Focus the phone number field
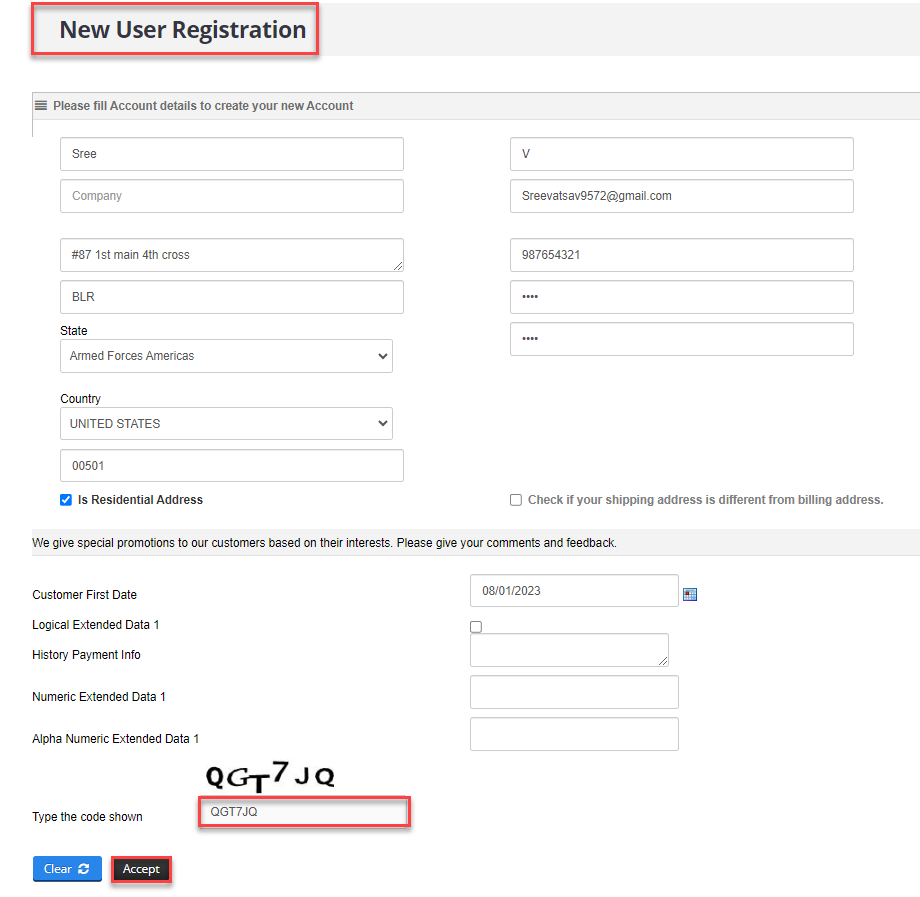 pos(682,255)
